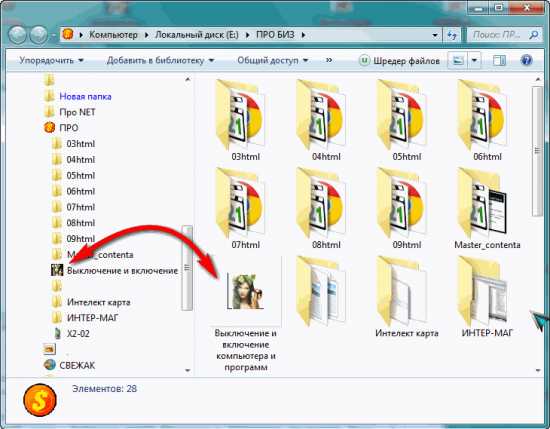
Task: Select Новая папка in the tree
Action: click(x=85, y=96)
